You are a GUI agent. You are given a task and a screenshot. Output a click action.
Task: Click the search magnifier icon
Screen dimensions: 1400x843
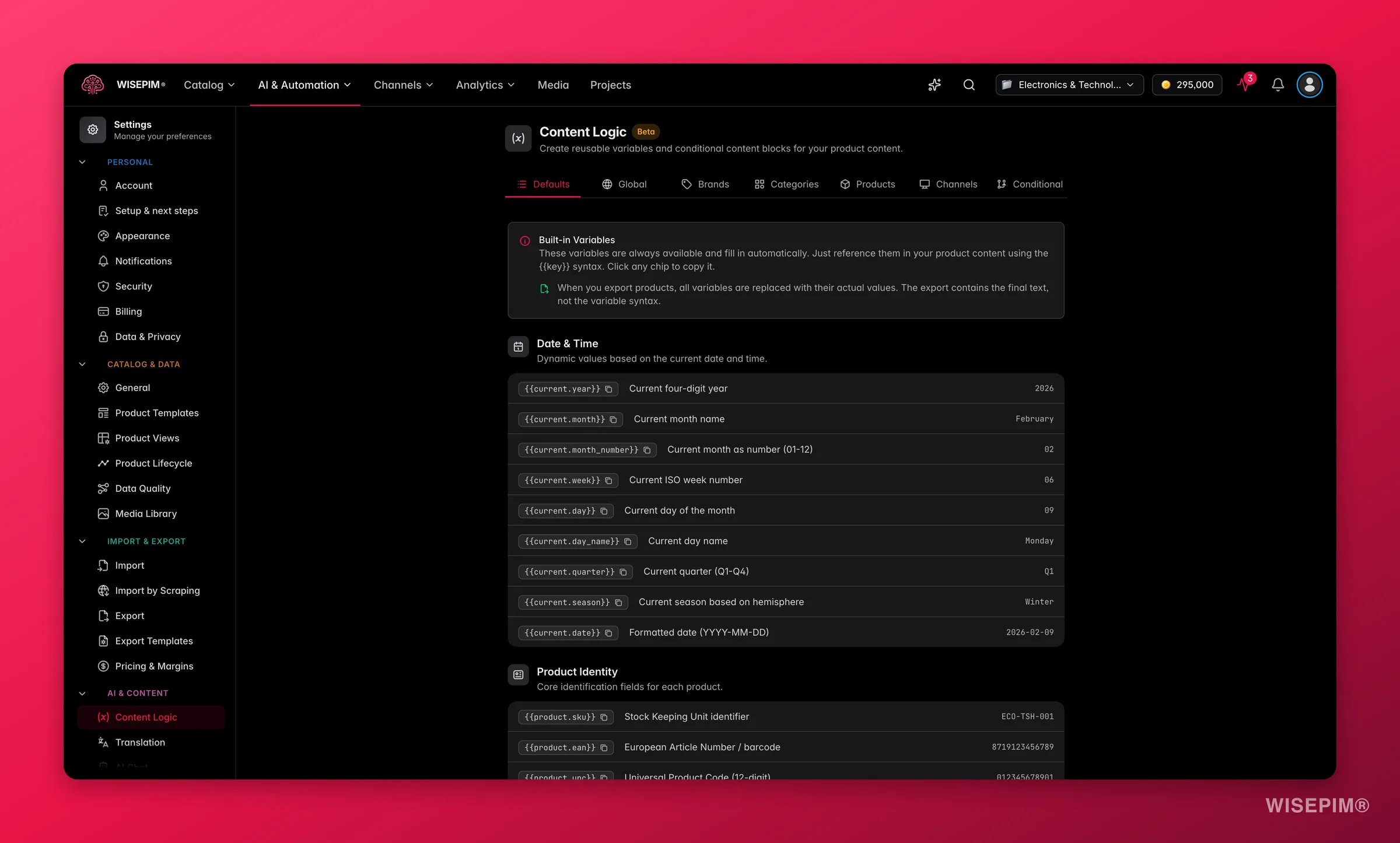(969, 85)
